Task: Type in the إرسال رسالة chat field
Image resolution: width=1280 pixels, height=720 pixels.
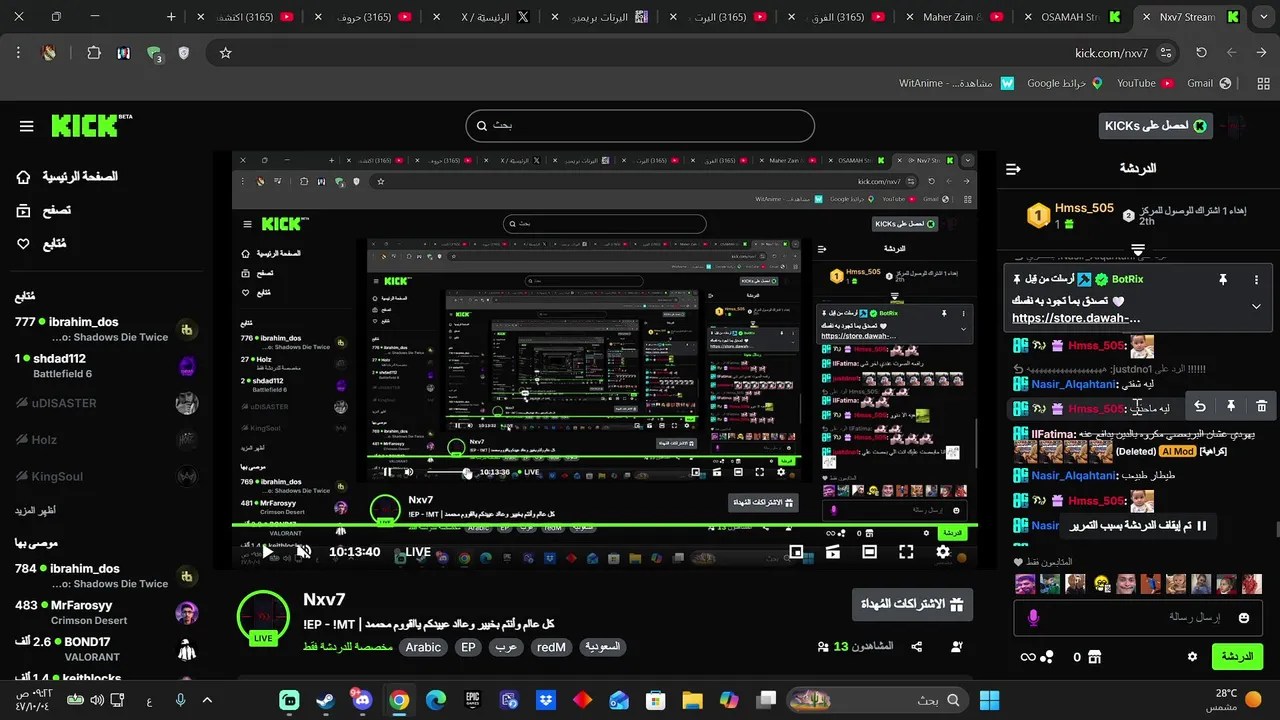Action: coord(1138,618)
